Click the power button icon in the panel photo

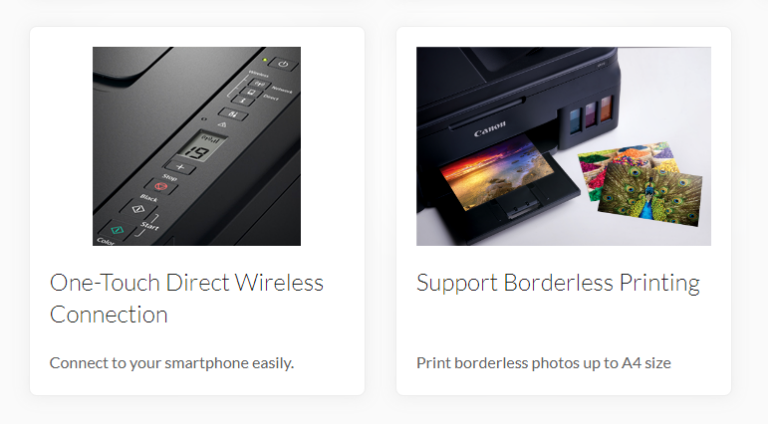283,64
